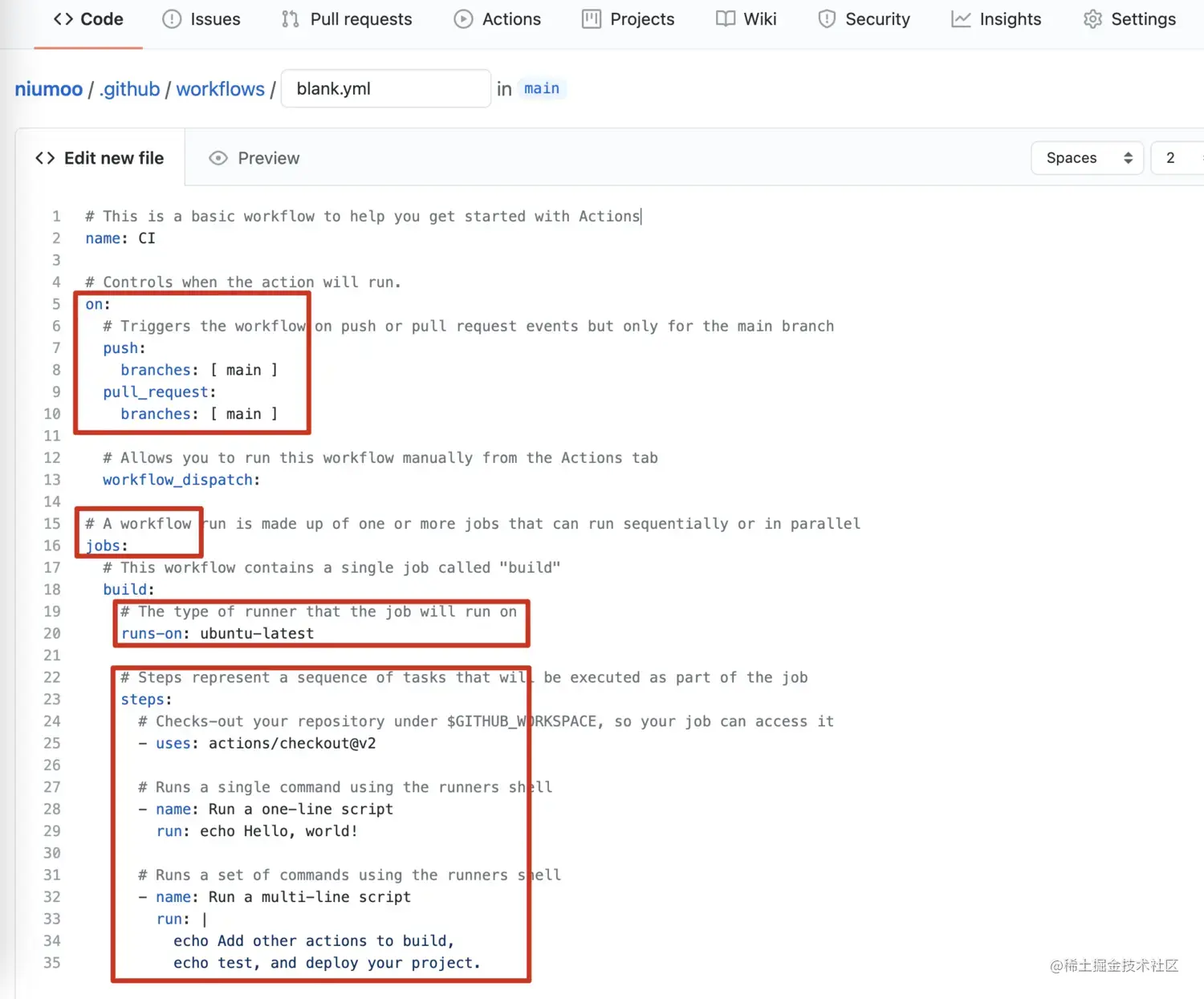Navigate to niumoo repository link
The width and height of the screenshot is (1204, 999).
coord(48,89)
